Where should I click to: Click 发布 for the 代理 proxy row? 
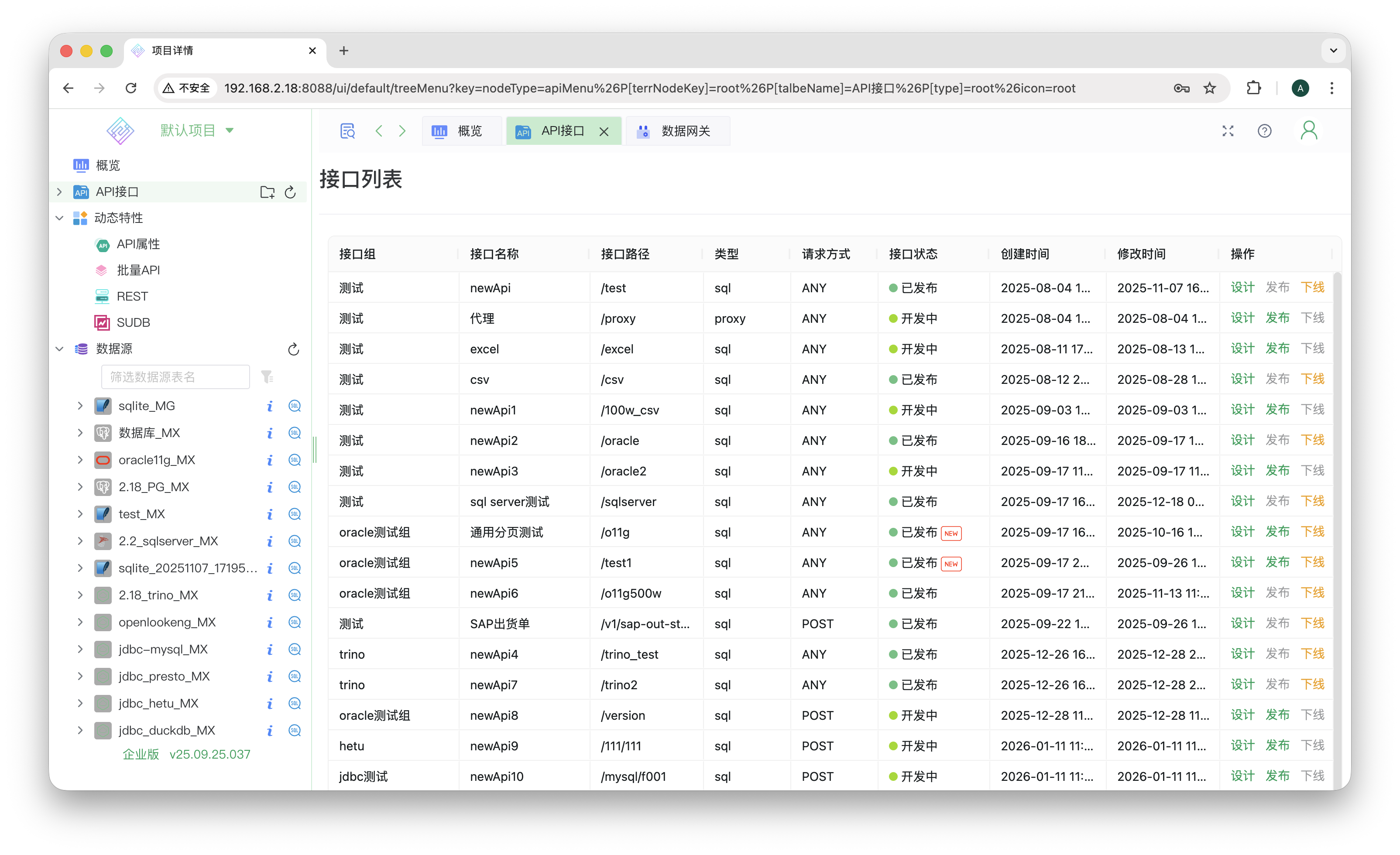(x=1277, y=318)
